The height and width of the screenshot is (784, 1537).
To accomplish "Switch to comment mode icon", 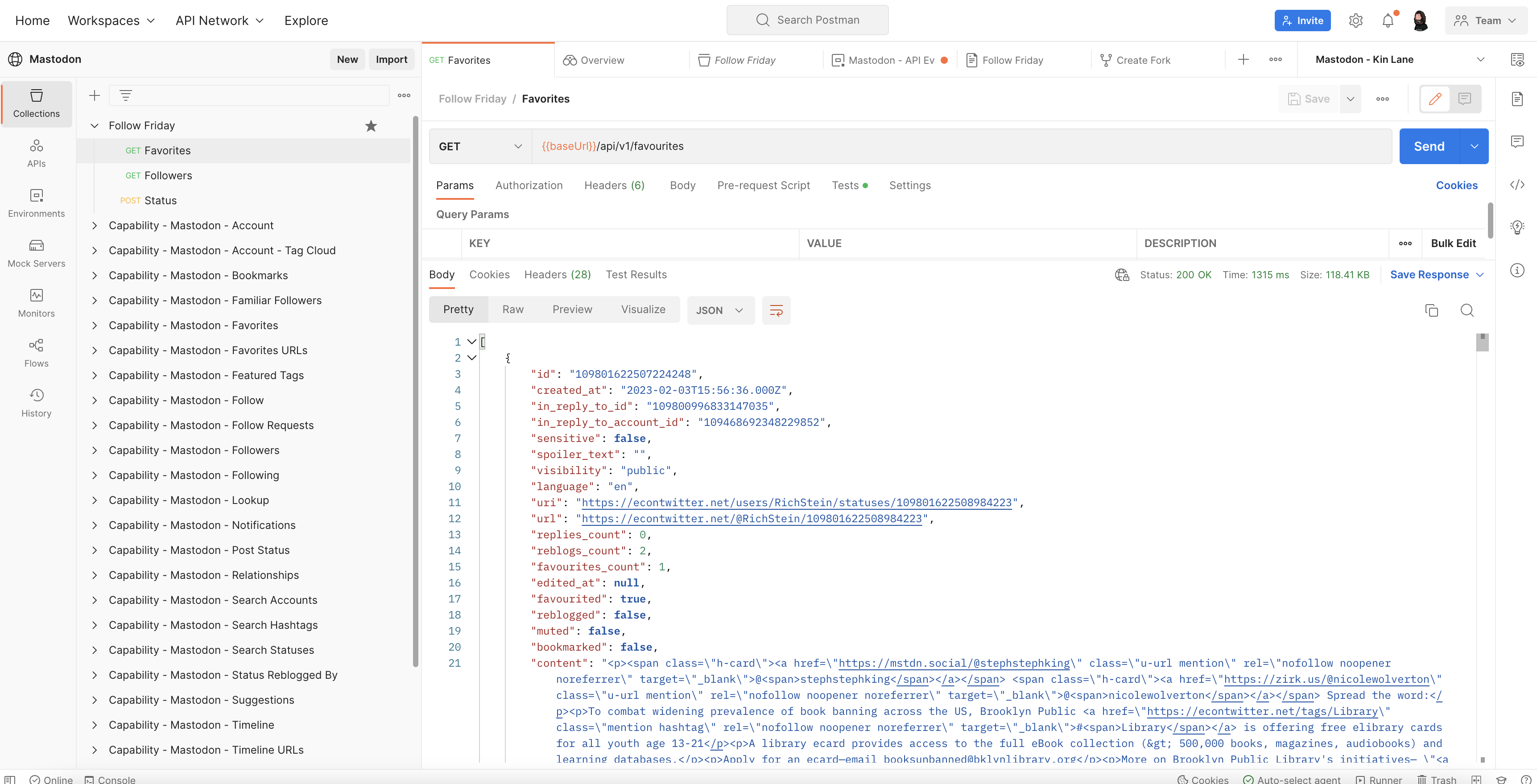I will [x=1465, y=99].
